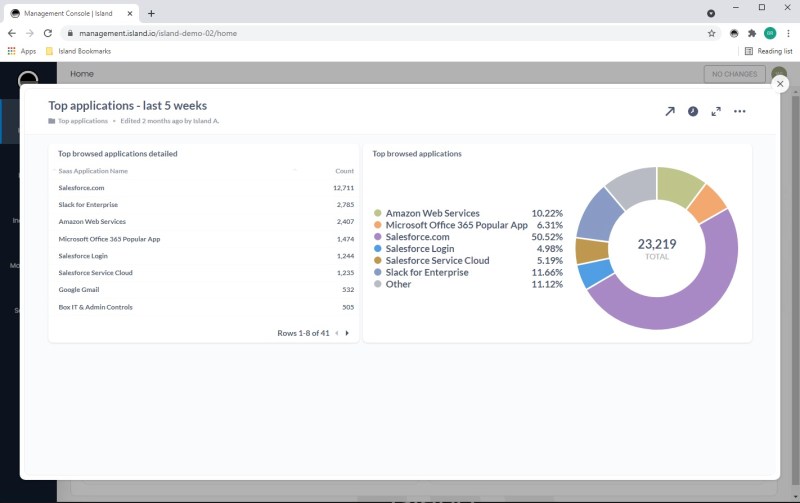Viewport: 800px width, 503px height.
Task: Click the Chrome profile indicator in title bar
Action: coord(711,13)
